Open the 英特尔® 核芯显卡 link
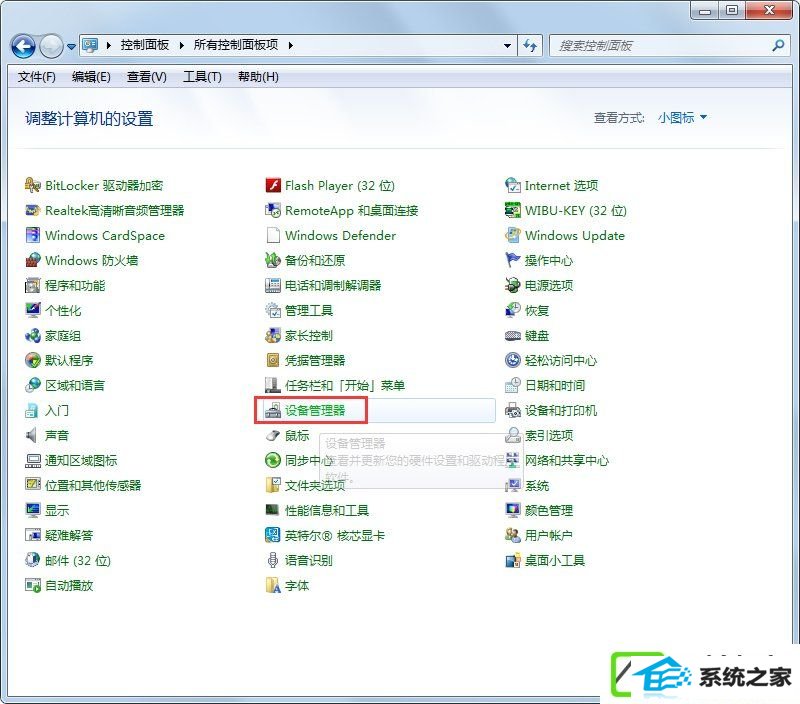This screenshot has height=704, width=800. coord(335,536)
